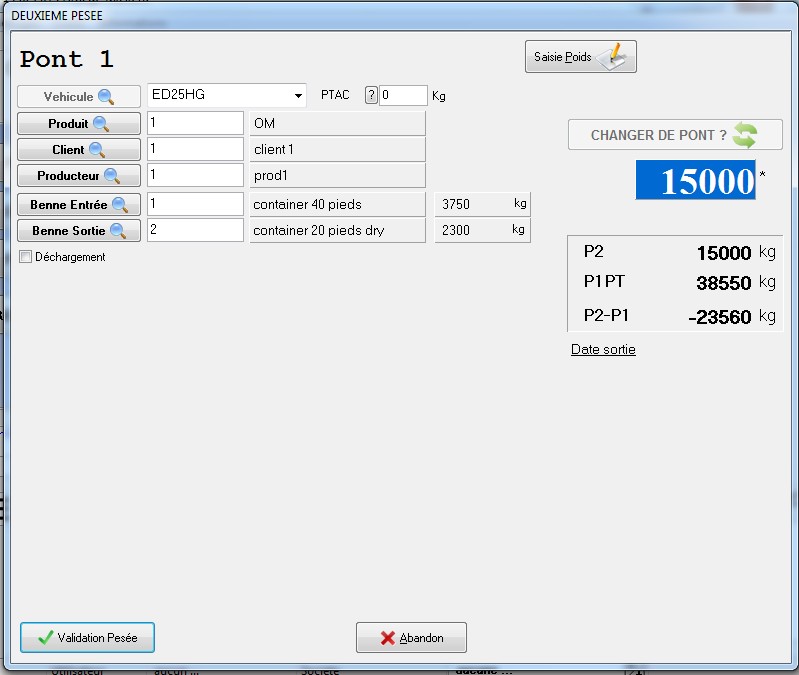799x675 pixels.
Task: Cancel weighing with Abandon button
Action: tap(411, 638)
